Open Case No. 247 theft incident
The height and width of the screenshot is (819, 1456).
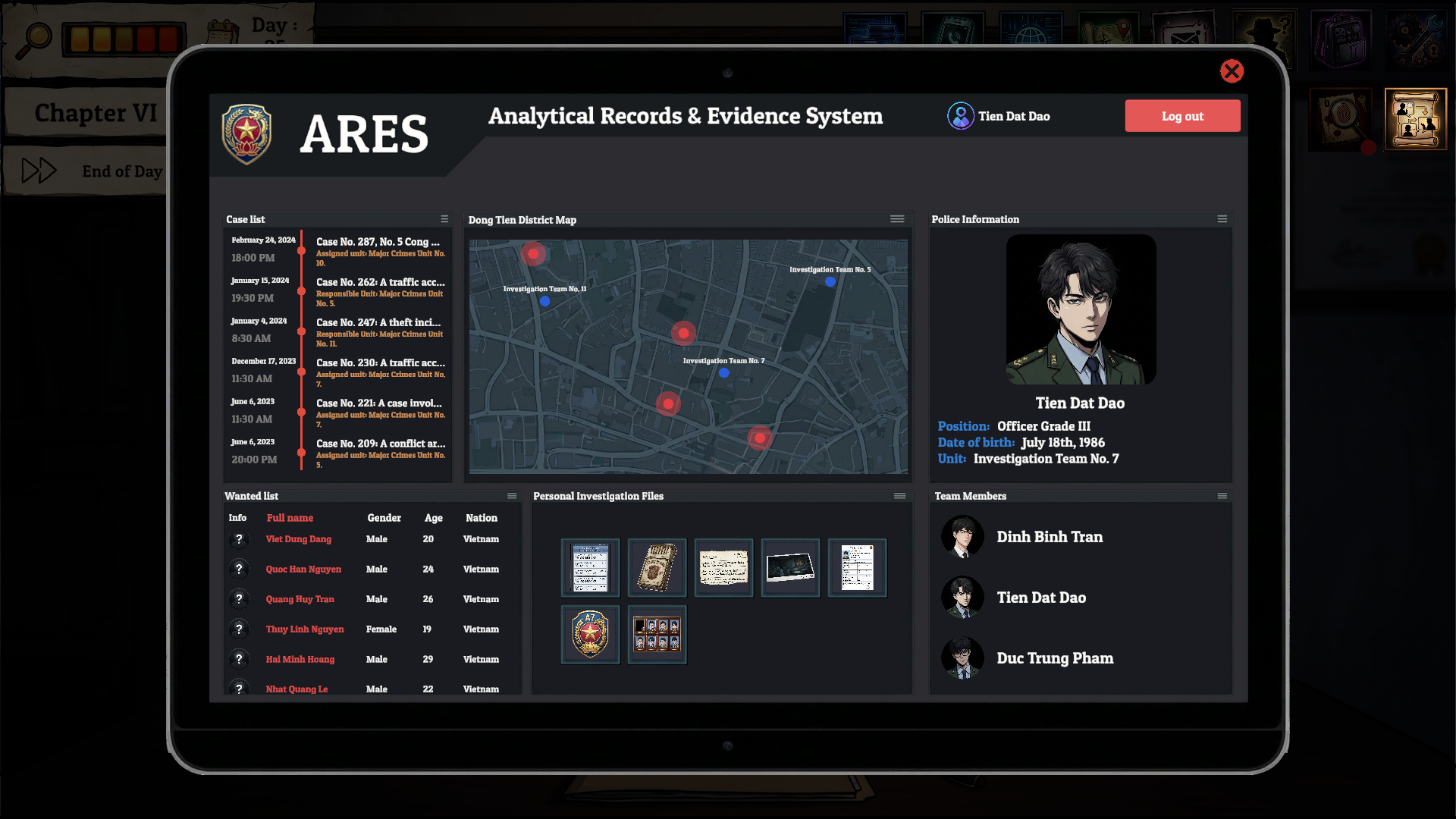(x=338, y=332)
